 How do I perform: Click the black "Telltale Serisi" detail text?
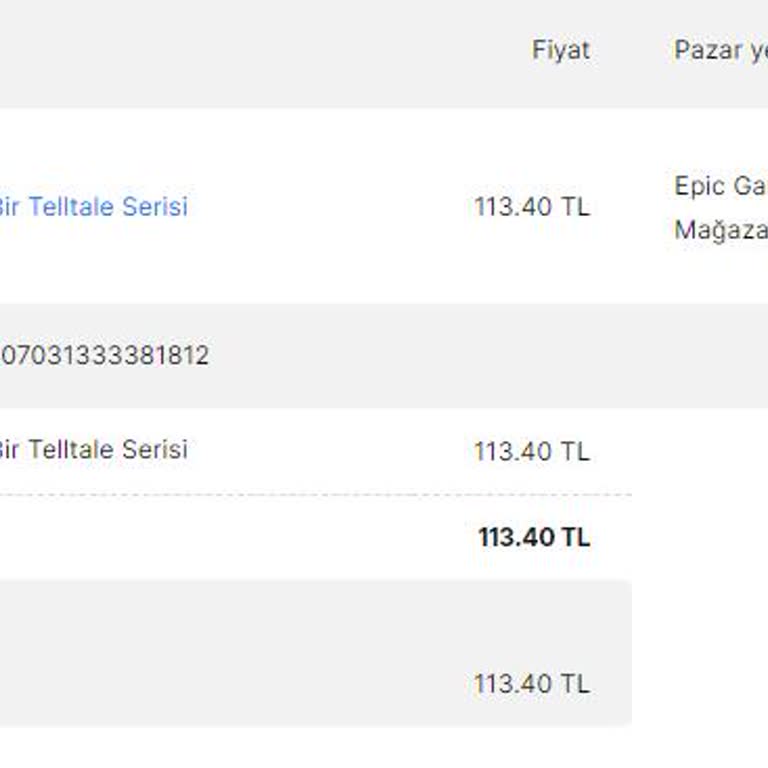pyautogui.click(x=94, y=450)
